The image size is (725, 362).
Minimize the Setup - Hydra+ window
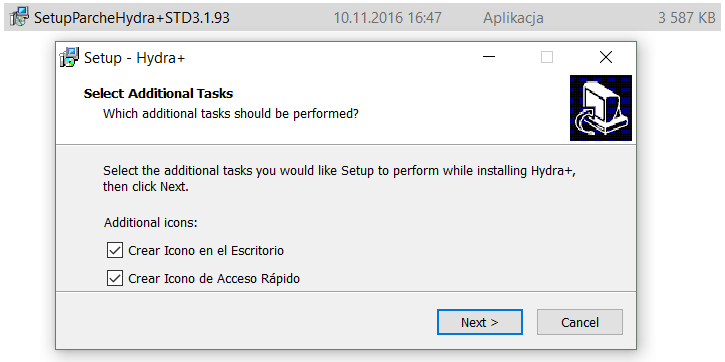[489, 57]
